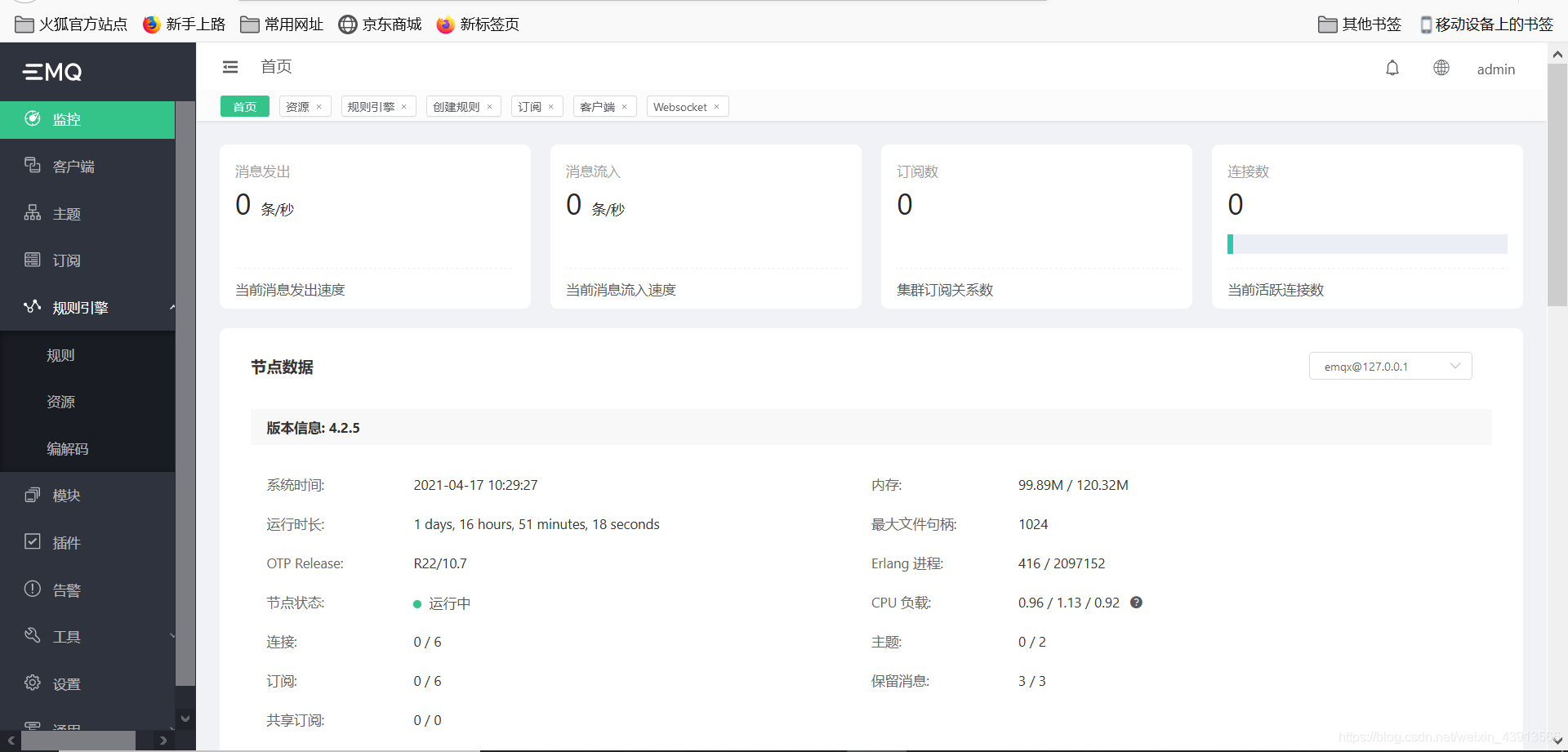
Task: Click the page scroll up arrow
Action: pyautogui.click(x=1557, y=55)
